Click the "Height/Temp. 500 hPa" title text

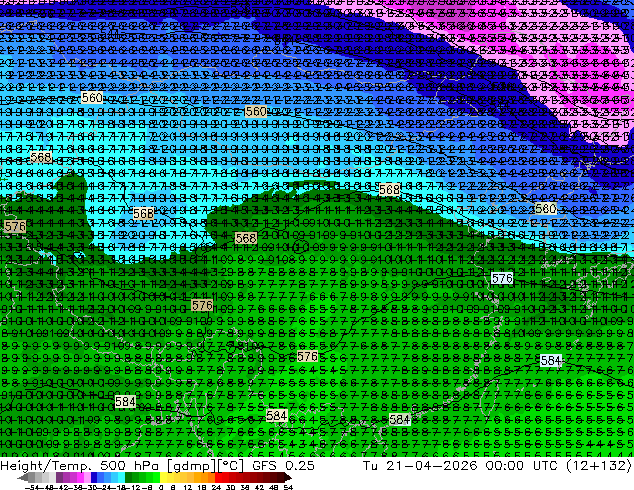(81, 465)
